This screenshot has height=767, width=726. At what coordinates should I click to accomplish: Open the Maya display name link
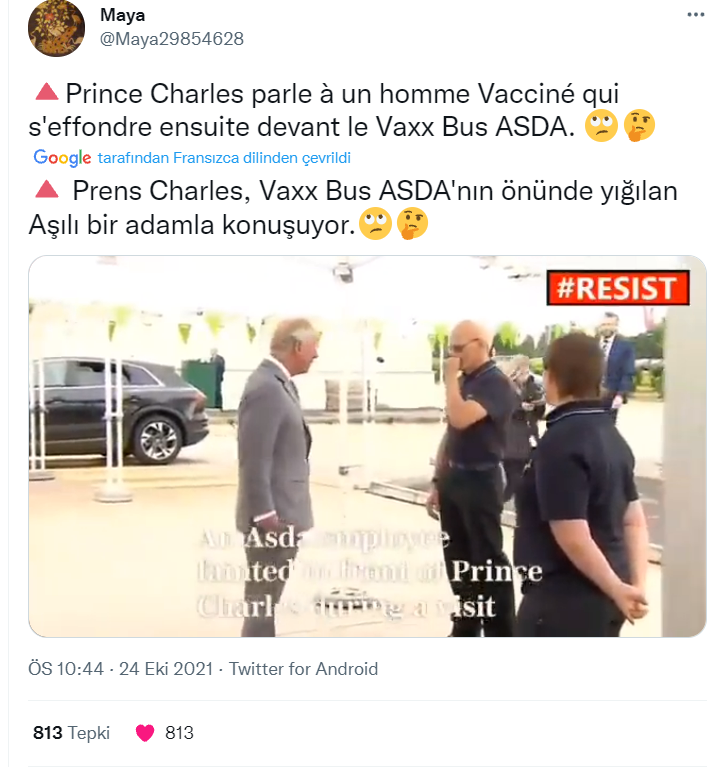pos(122,15)
